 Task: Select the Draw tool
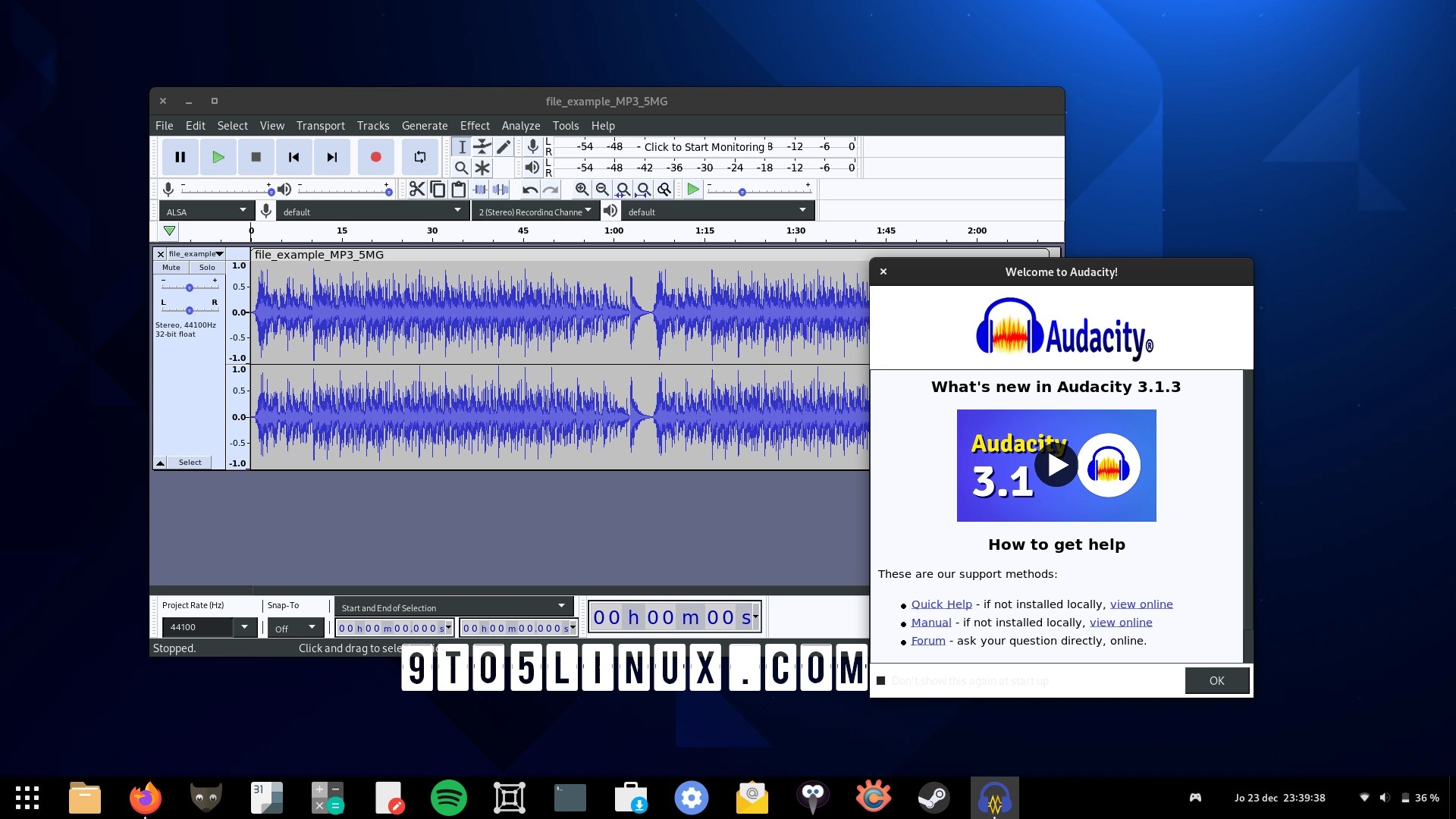(503, 146)
